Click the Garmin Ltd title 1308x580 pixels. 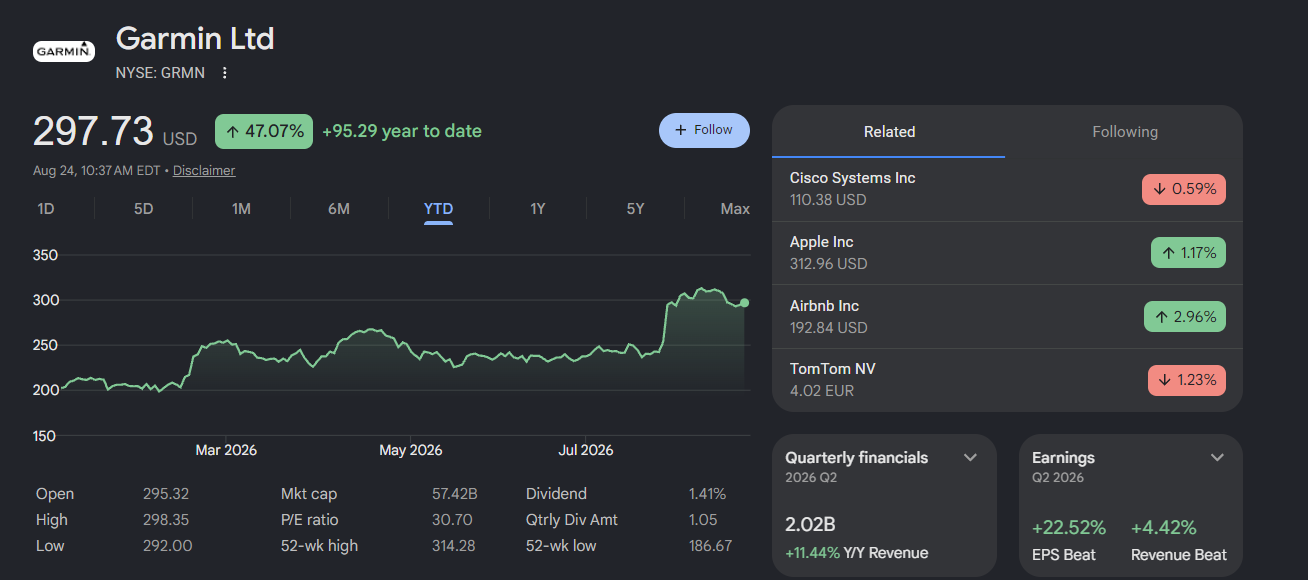click(x=195, y=39)
